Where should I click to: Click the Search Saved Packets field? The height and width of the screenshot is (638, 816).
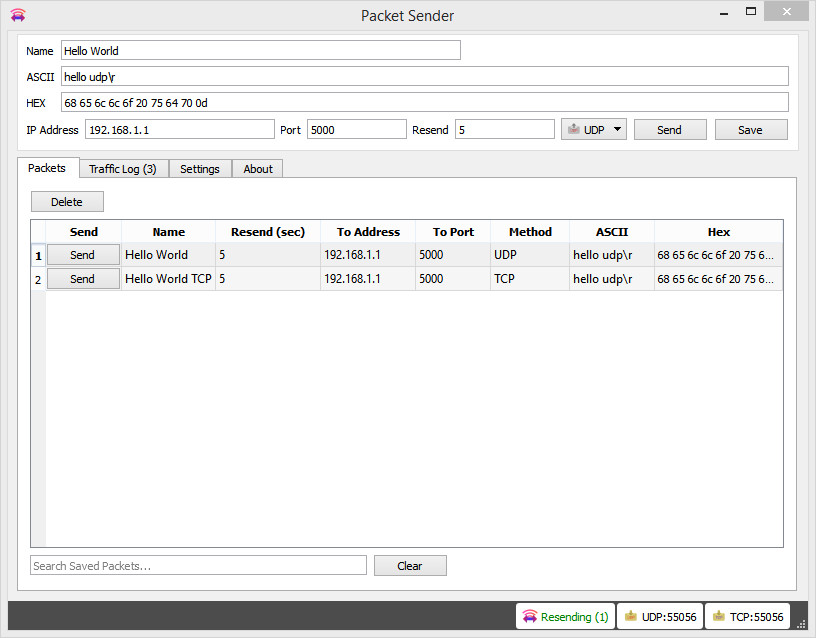[x=198, y=566]
